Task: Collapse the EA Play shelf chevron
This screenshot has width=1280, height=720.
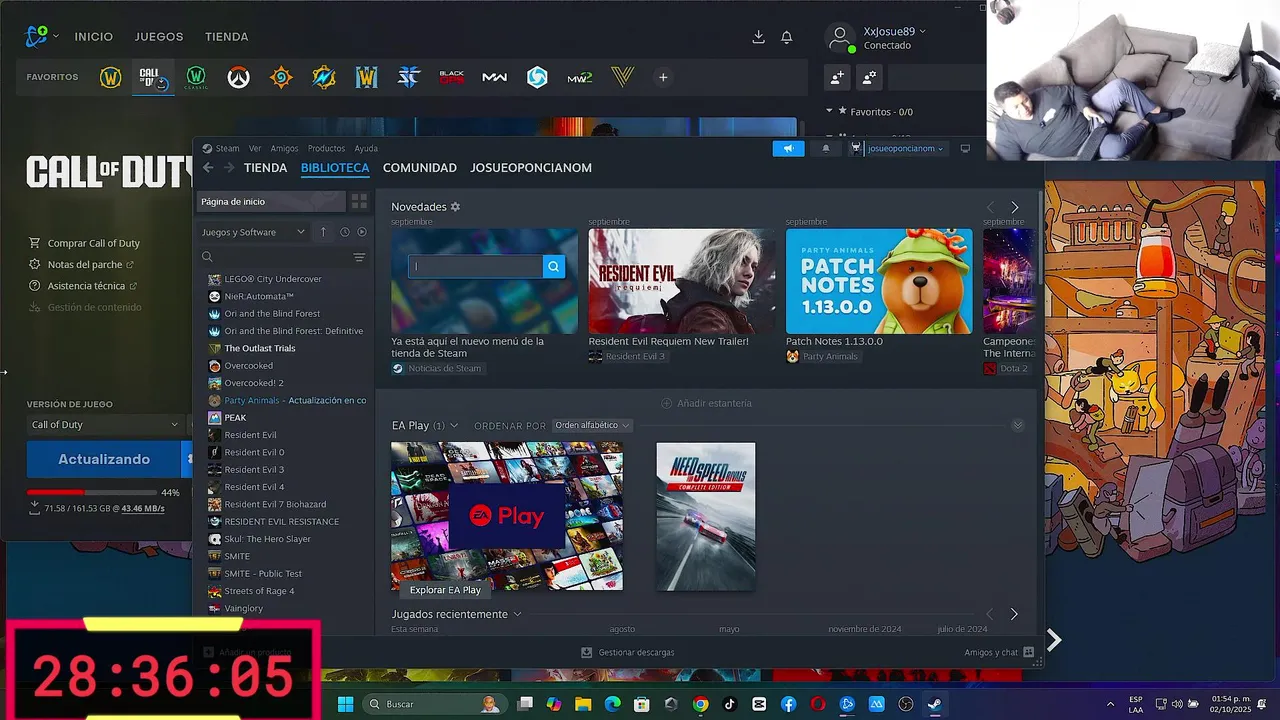Action: click(1018, 426)
